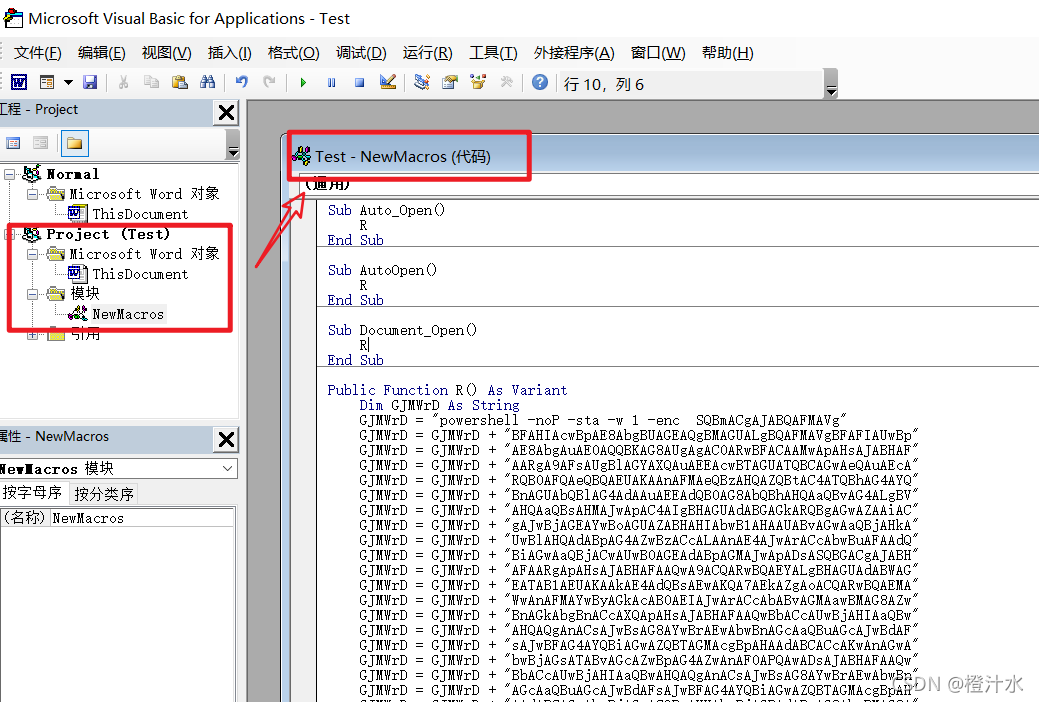Click View Object icon in Project panel
Viewport: 1039px width, 702px height.
pyautogui.click(x=40, y=143)
